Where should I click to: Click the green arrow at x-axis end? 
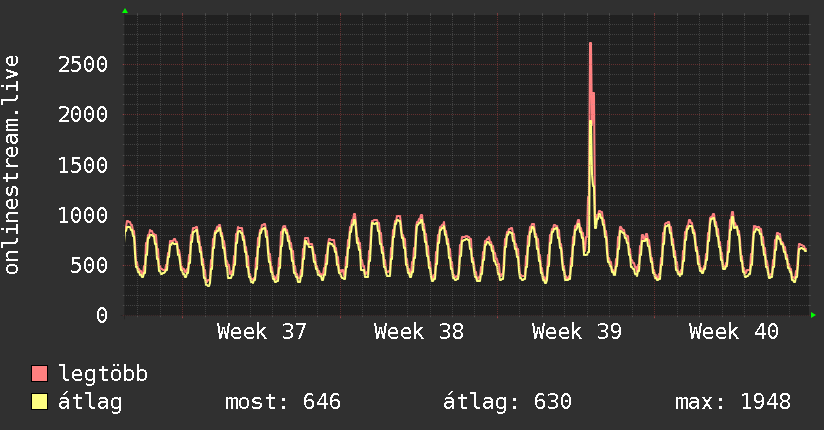pos(813,315)
